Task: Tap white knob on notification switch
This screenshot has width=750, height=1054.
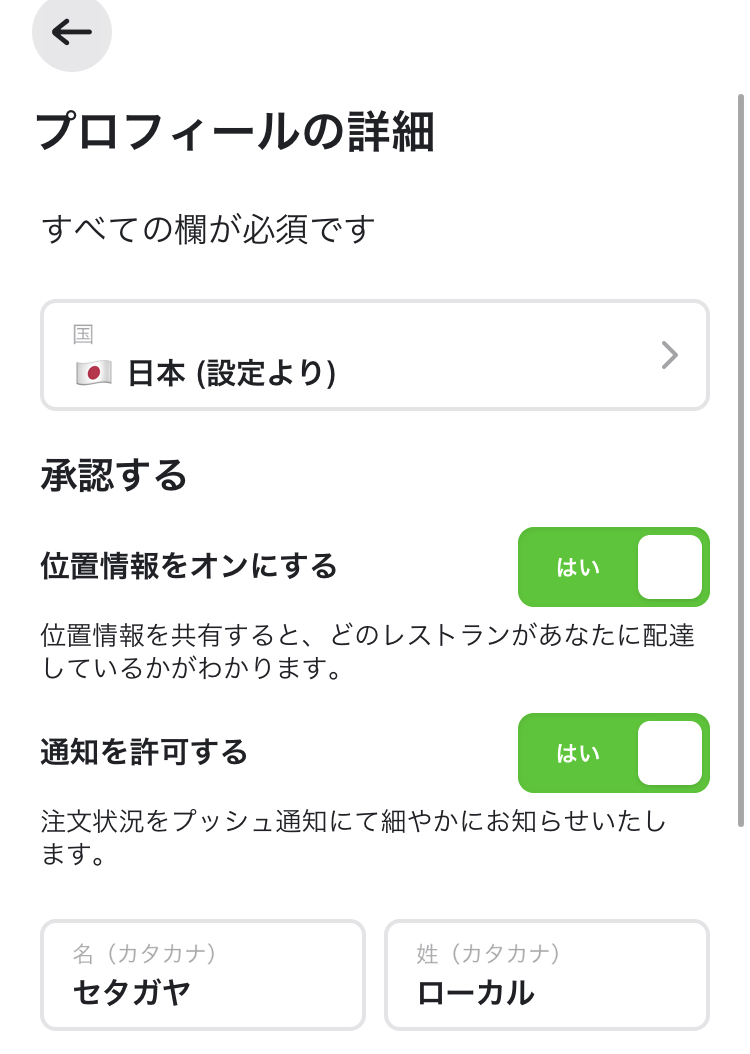Action: point(670,753)
